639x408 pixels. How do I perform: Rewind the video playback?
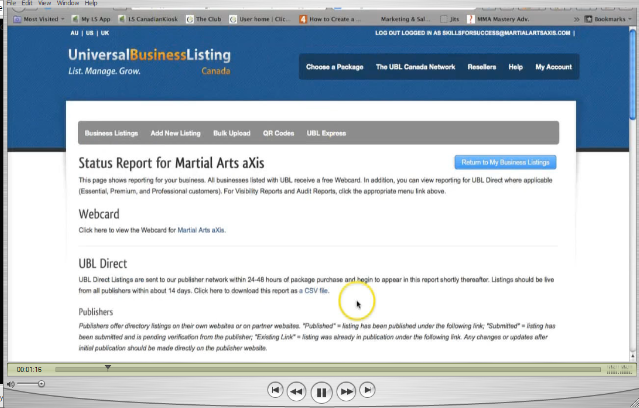click(296, 392)
